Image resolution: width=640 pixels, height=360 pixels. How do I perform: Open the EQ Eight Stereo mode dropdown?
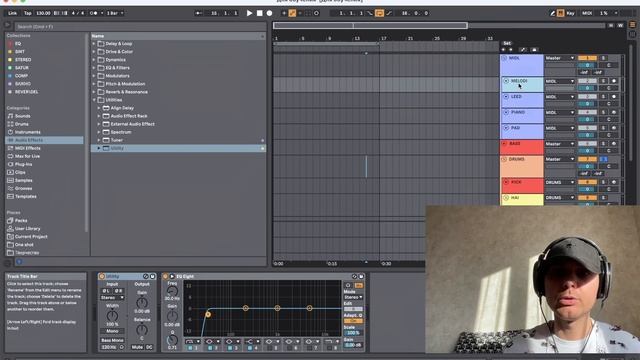pyautogui.click(x=353, y=297)
